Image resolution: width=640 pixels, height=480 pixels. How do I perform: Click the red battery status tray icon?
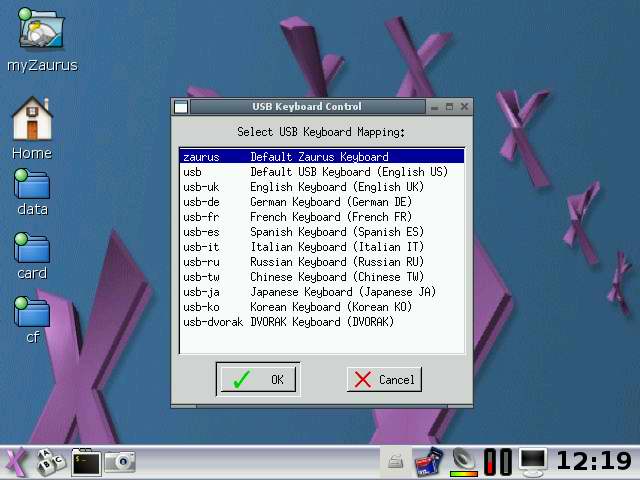tap(498, 461)
